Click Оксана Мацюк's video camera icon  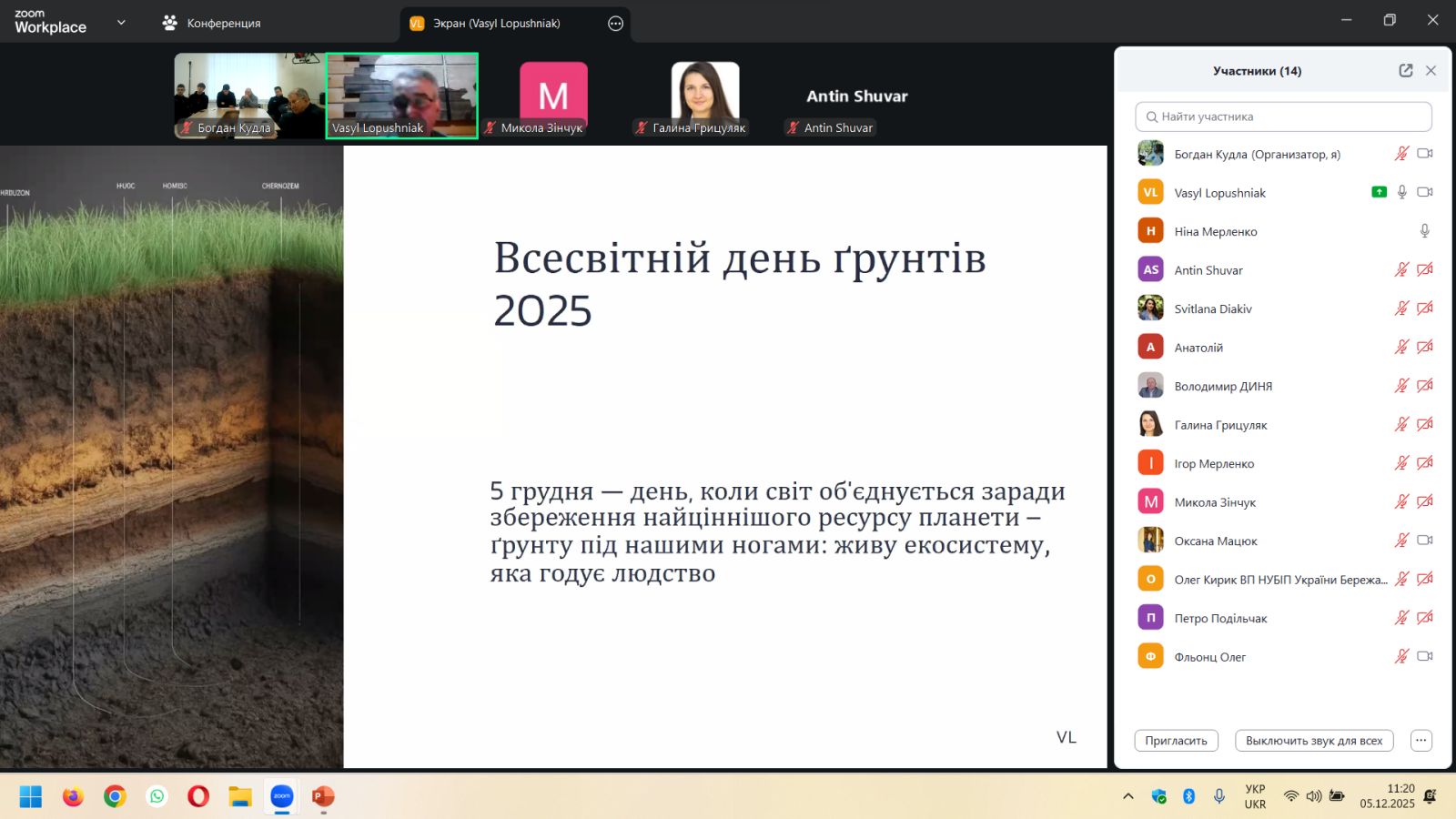coord(1425,541)
